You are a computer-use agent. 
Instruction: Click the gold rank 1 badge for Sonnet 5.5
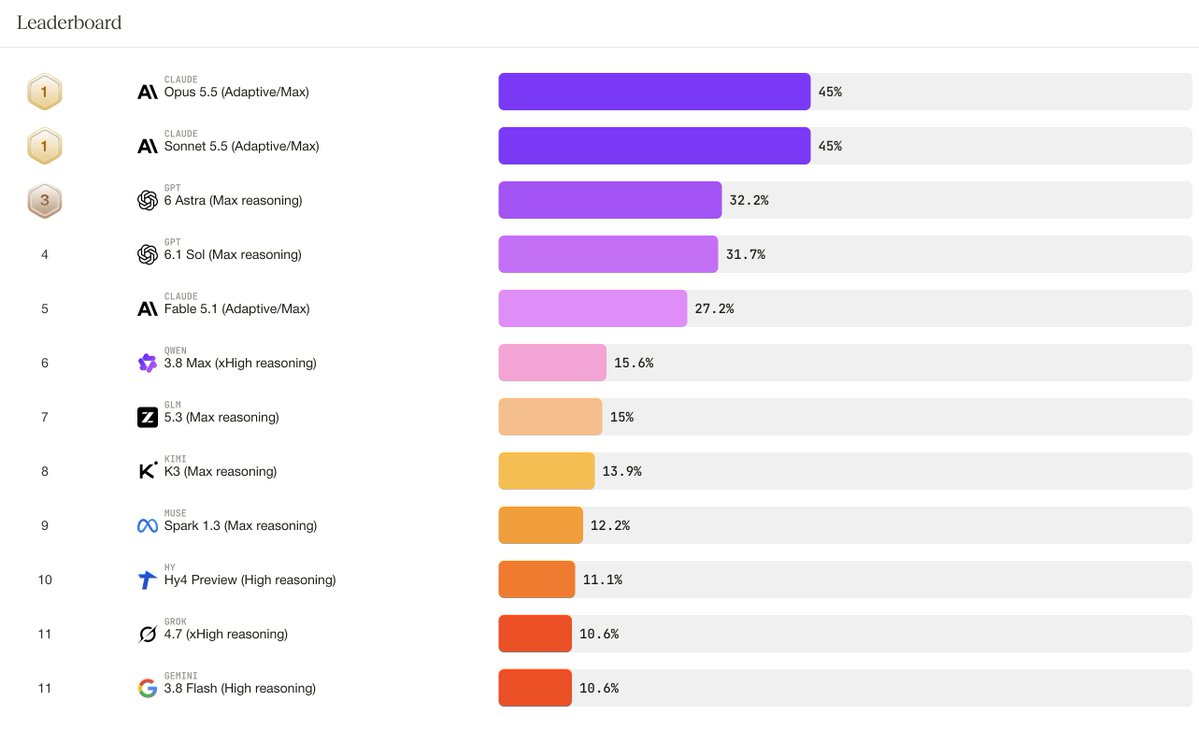[44, 146]
